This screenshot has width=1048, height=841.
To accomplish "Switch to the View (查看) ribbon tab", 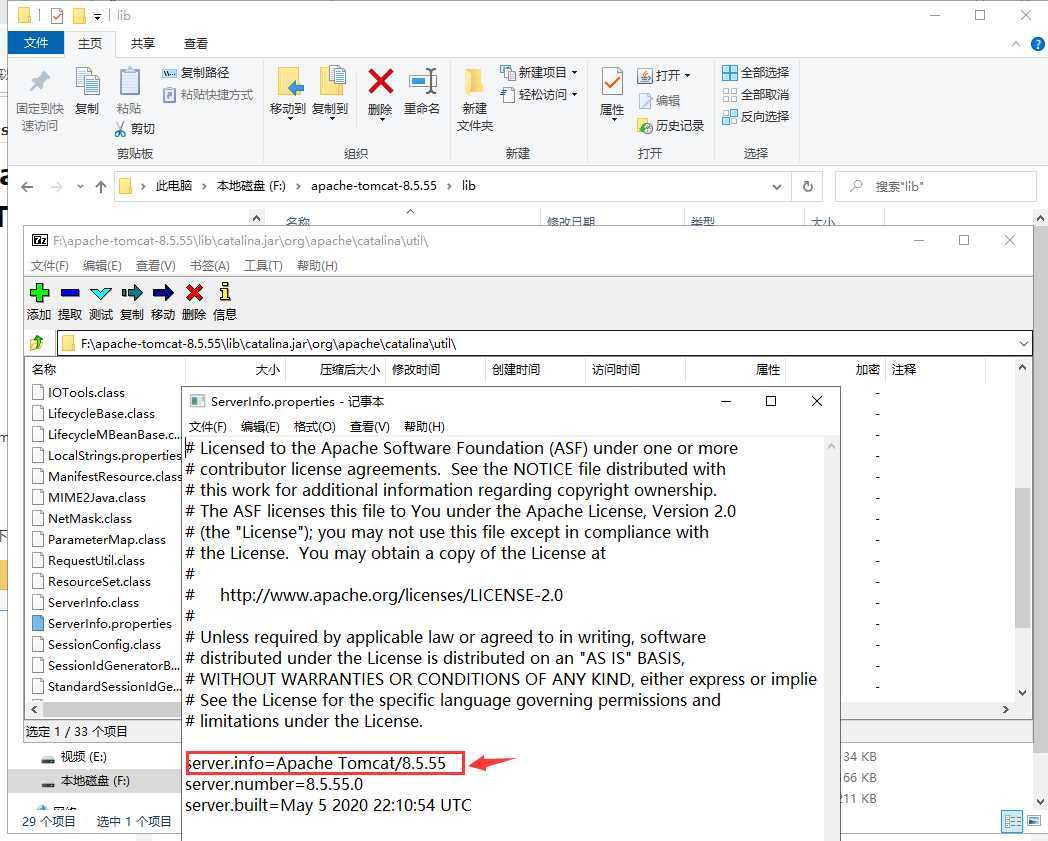I will pyautogui.click(x=196, y=43).
